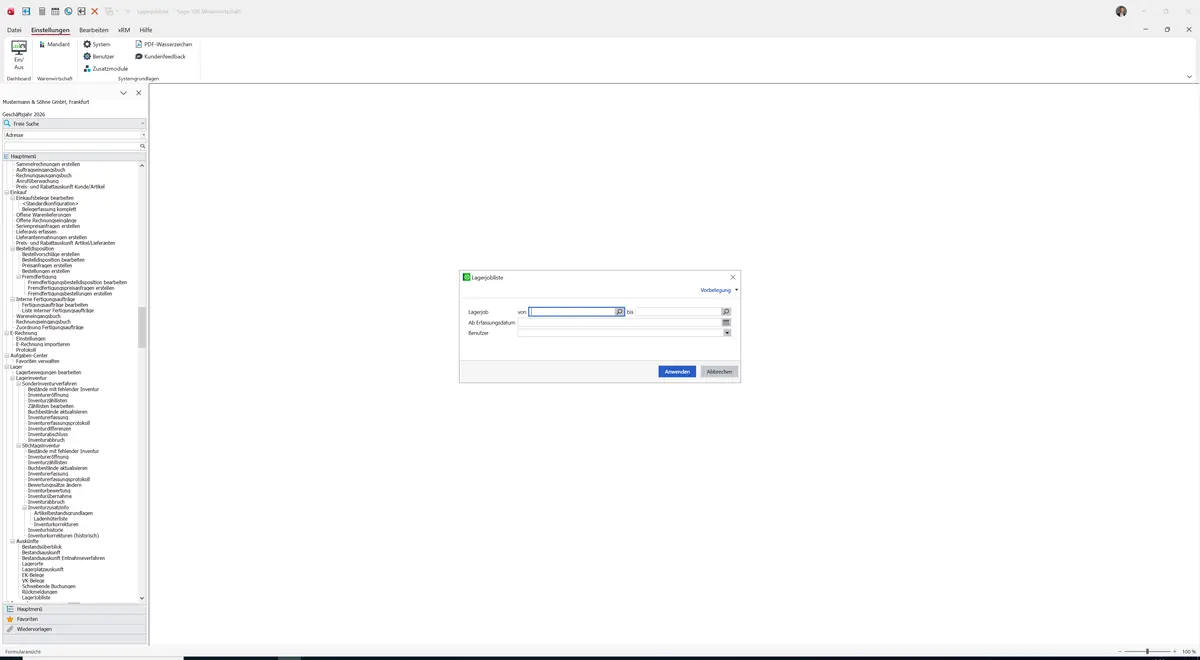Switch to the xRM tab
Screen dimensions: 1200x660
(x=124, y=30)
